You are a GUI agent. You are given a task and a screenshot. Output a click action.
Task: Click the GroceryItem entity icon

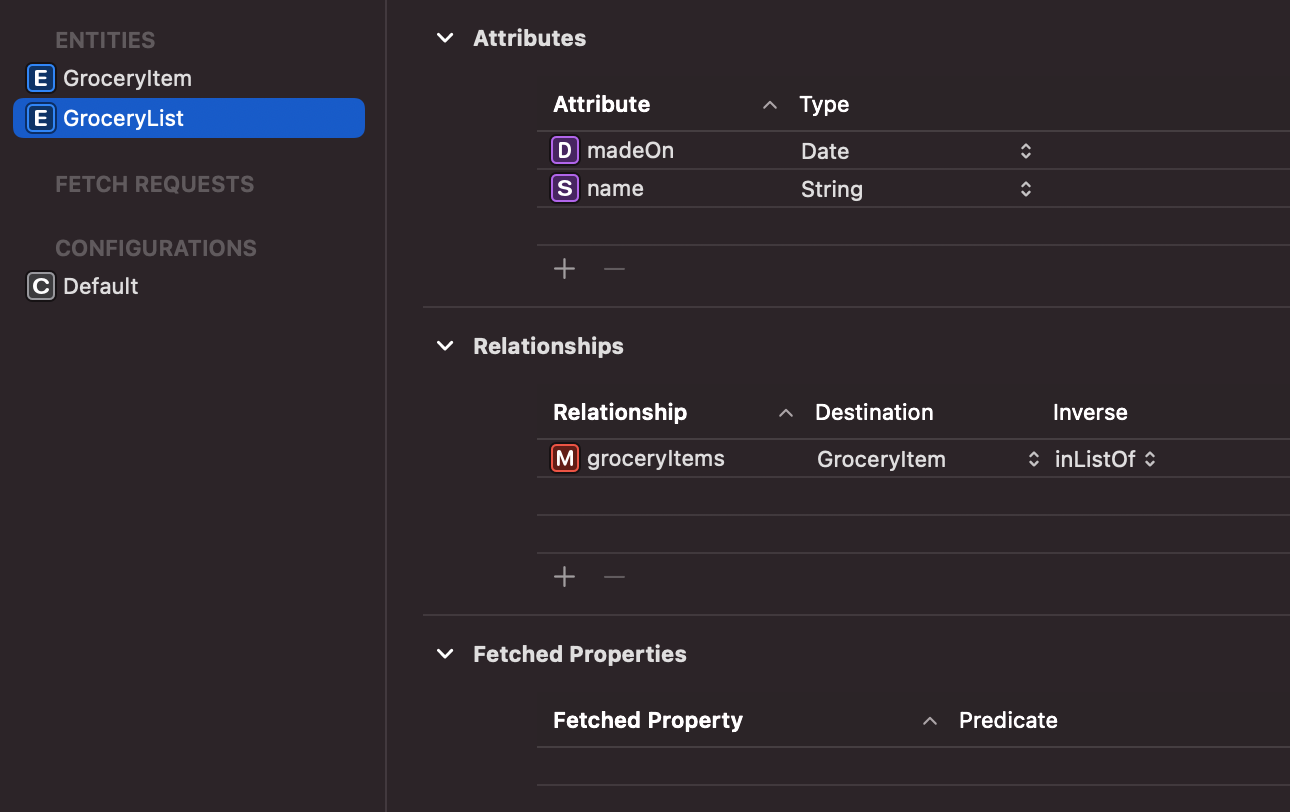40,78
